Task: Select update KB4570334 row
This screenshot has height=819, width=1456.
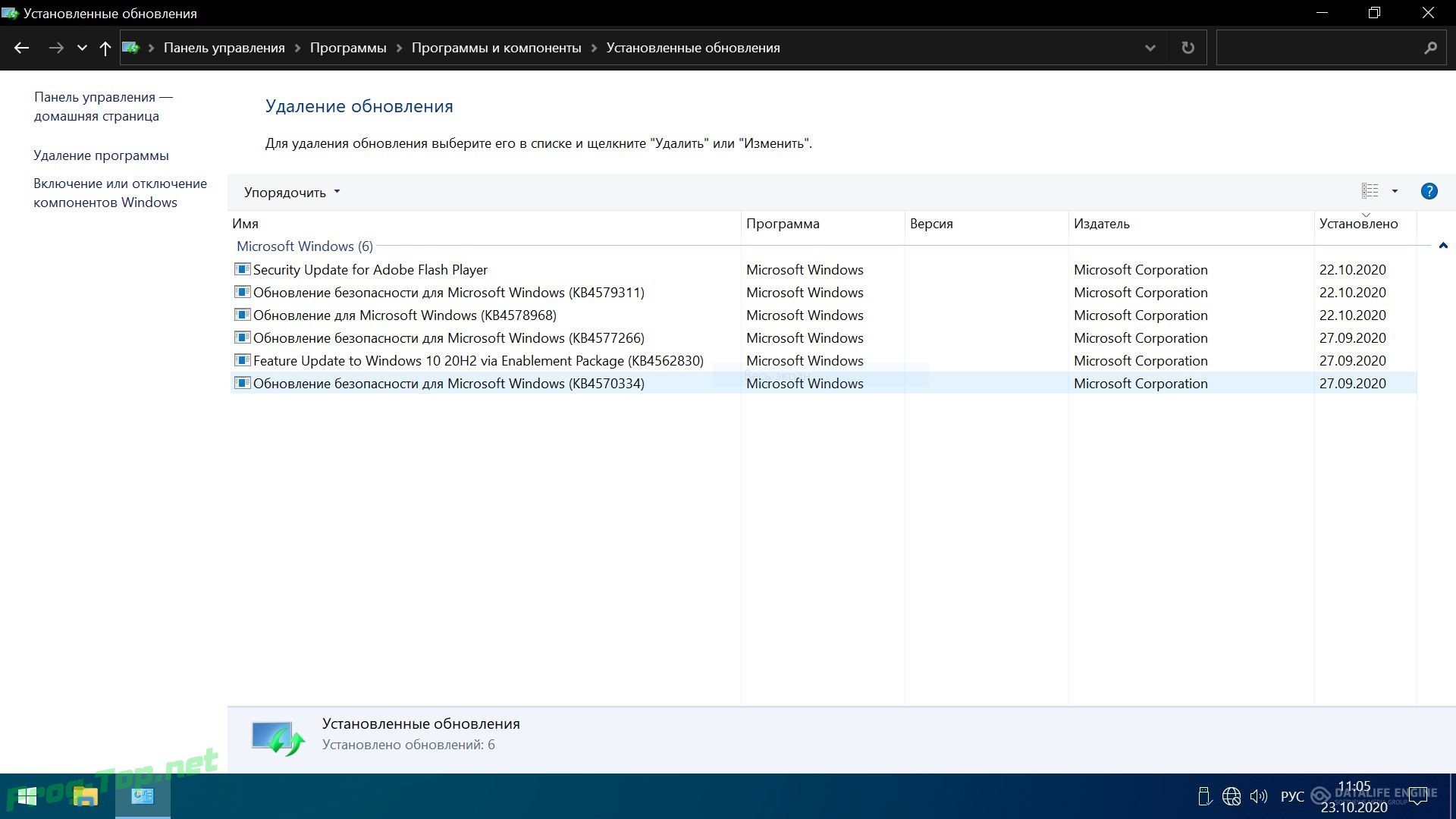Action: coord(824,383)
